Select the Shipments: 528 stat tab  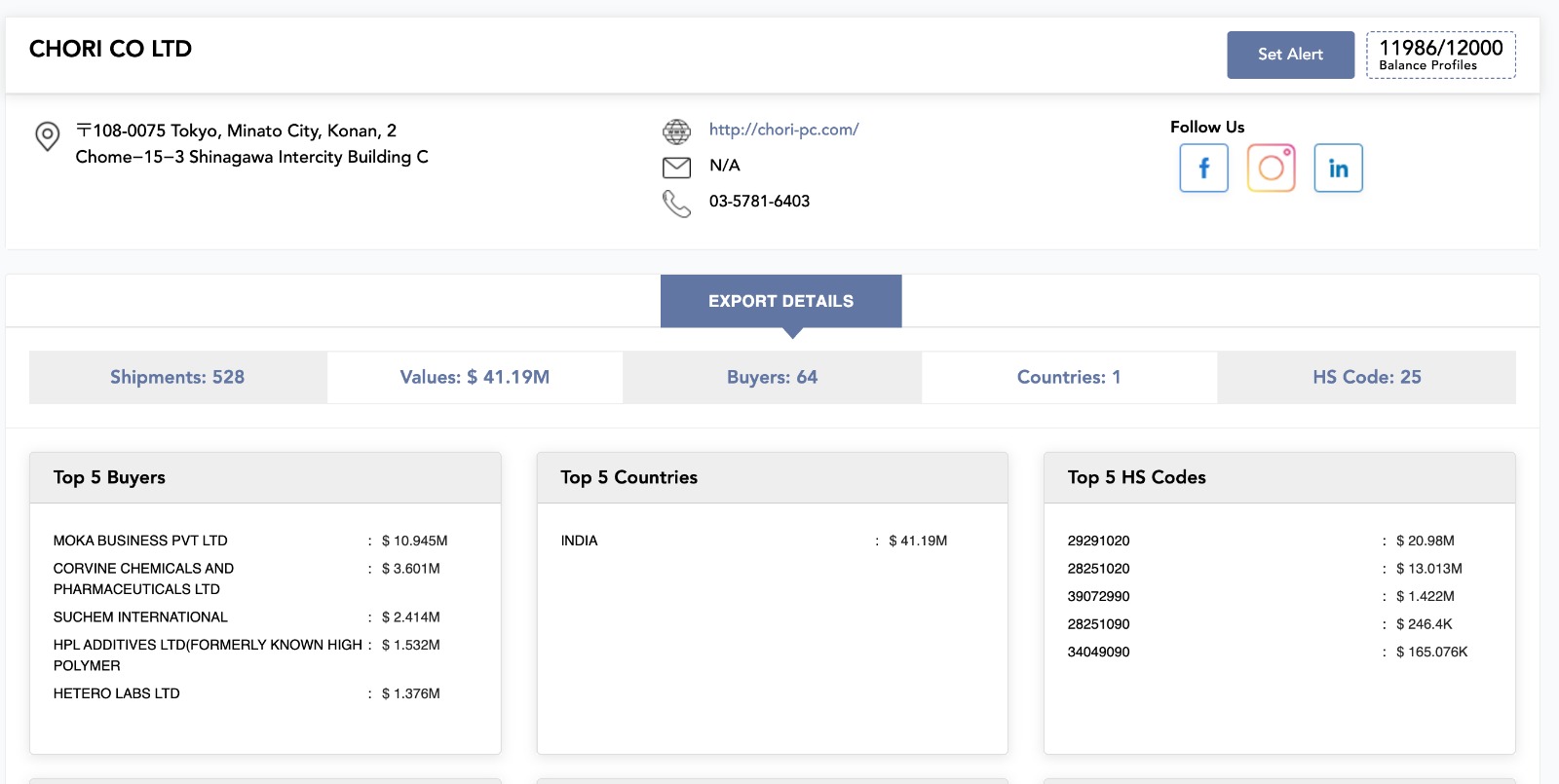pyautogui.click(x=177, y=377)
